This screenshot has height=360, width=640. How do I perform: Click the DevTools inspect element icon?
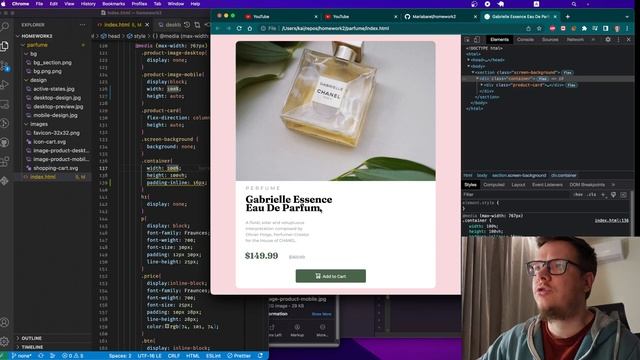coord(467,40)
